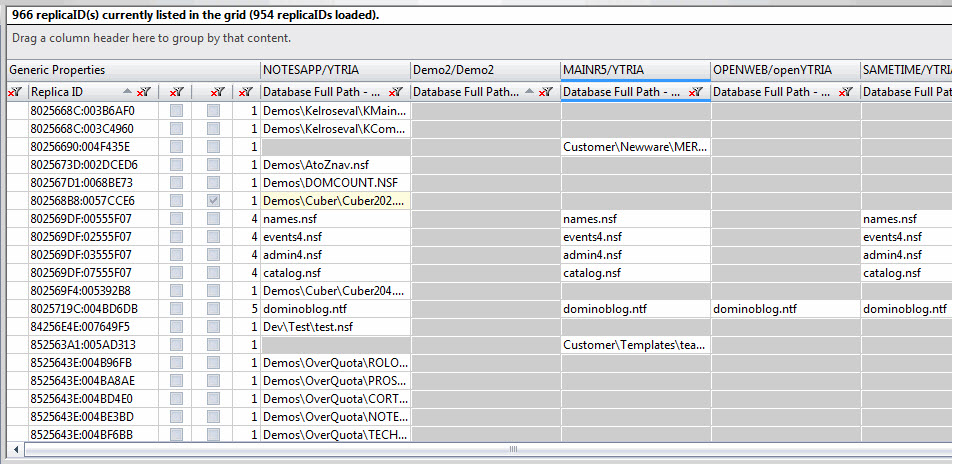The height and width of the screenshot is (464, 953).
Task: Click filter icon in Replica ID column header
Action: (x=144, y=92)
